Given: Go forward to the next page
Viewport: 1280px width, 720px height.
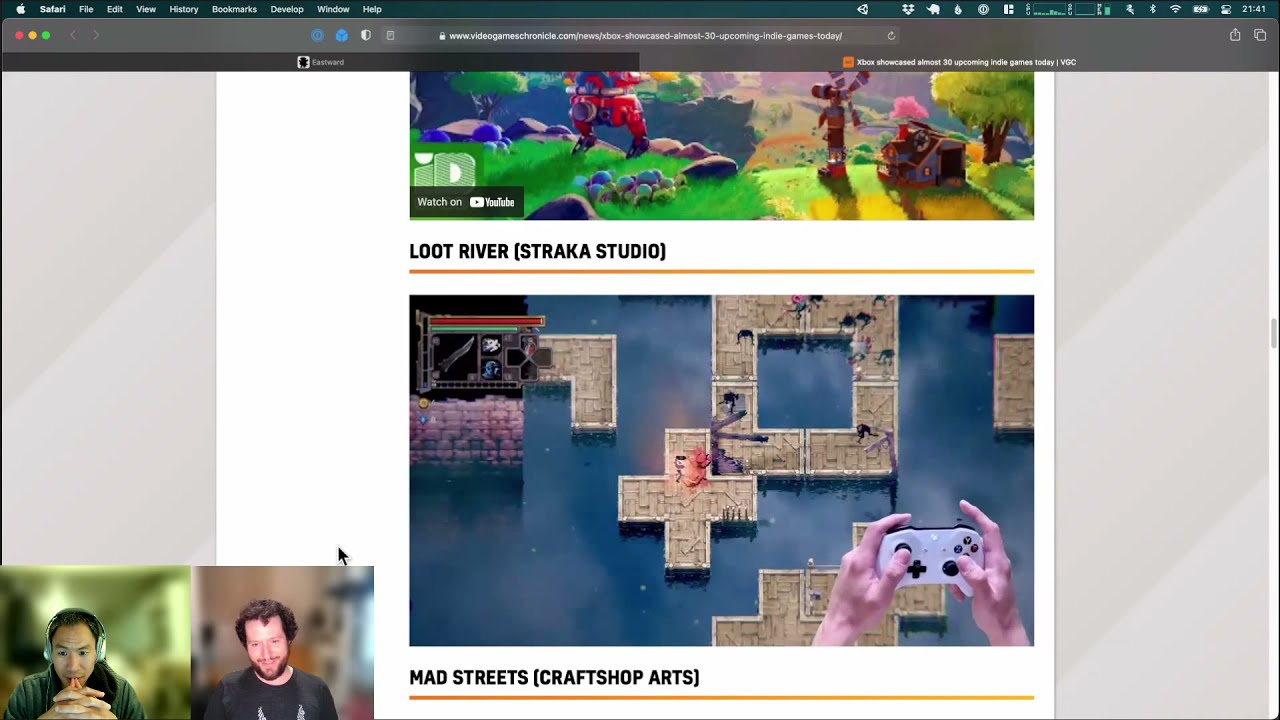Looking at the screenshot, I should coord(96,35).
